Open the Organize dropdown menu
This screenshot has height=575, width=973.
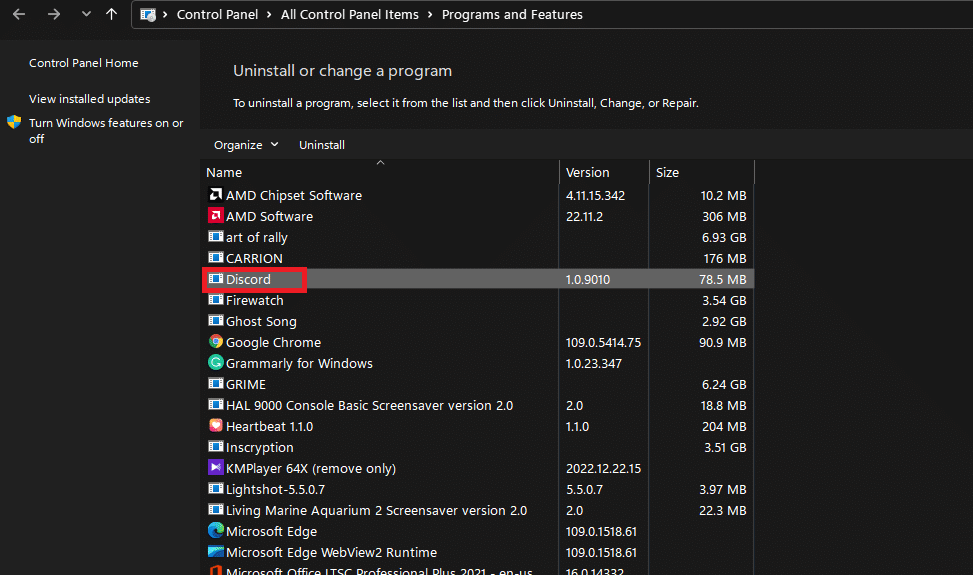click(x=246, y=145)
